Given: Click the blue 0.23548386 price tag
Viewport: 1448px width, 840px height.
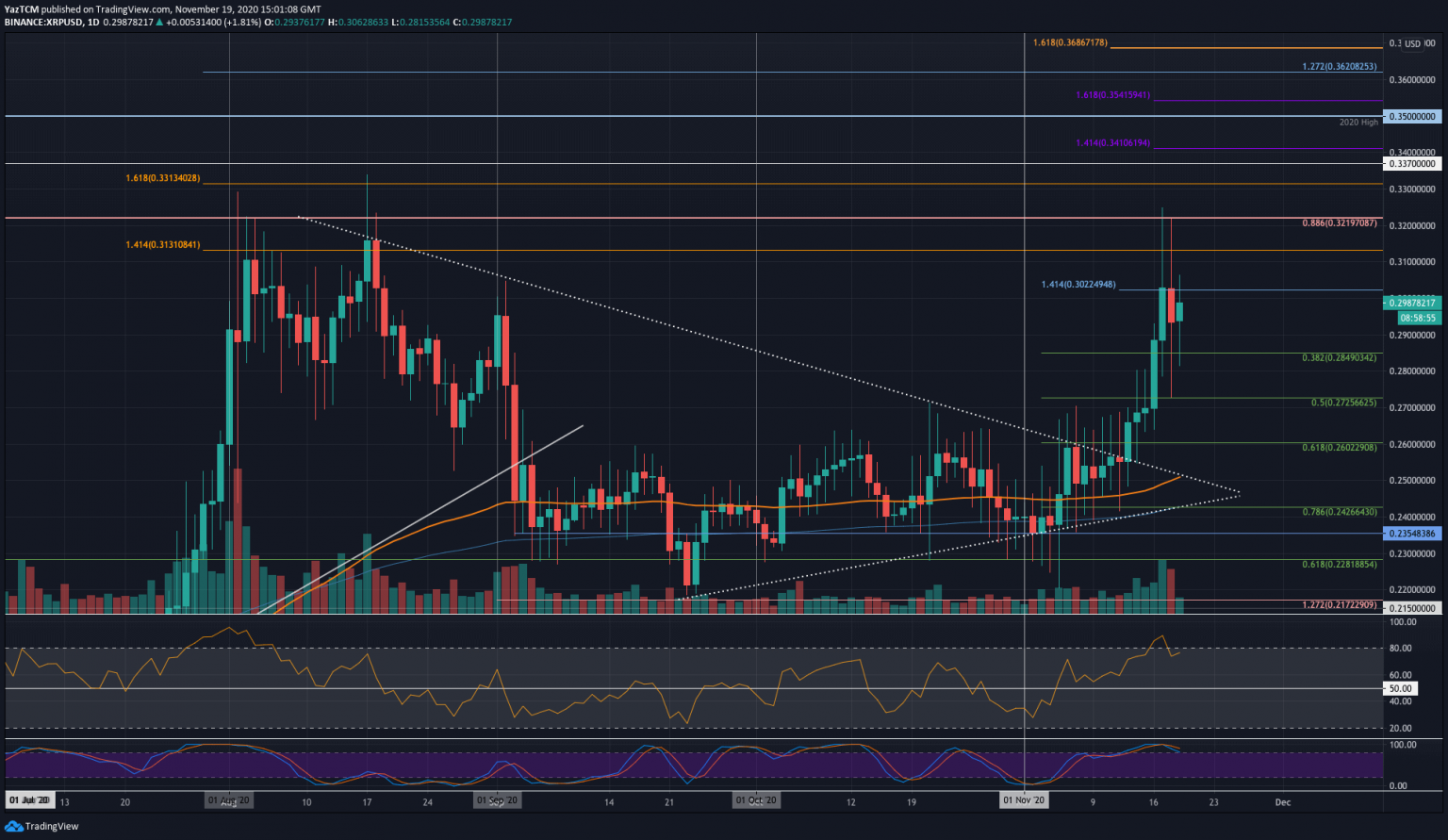Looking at the screenshot, I should 1411,534.
